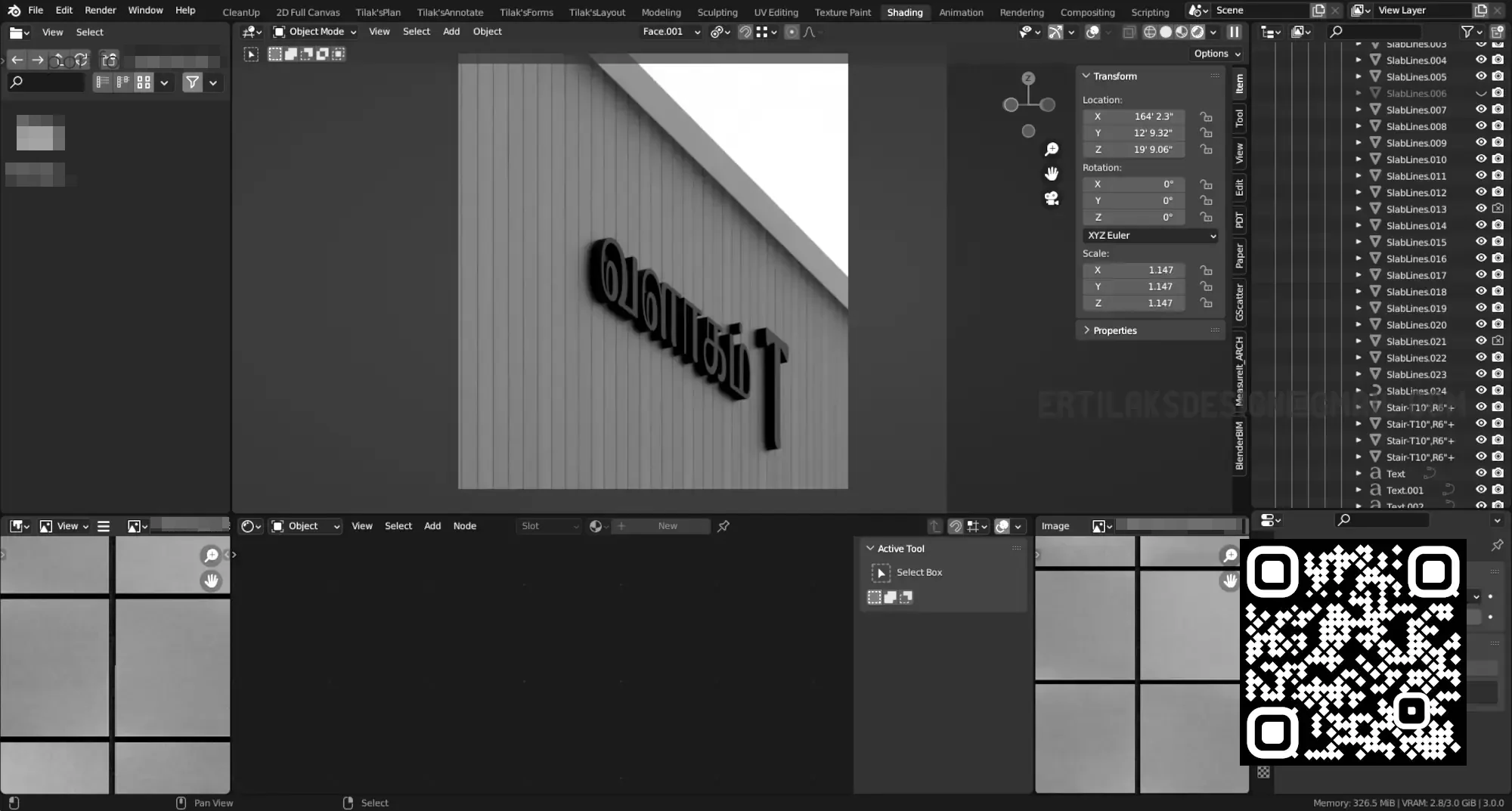Click the file browser filter funnel icon
This screenshot has width=1512, height=811.
[193, 82]
